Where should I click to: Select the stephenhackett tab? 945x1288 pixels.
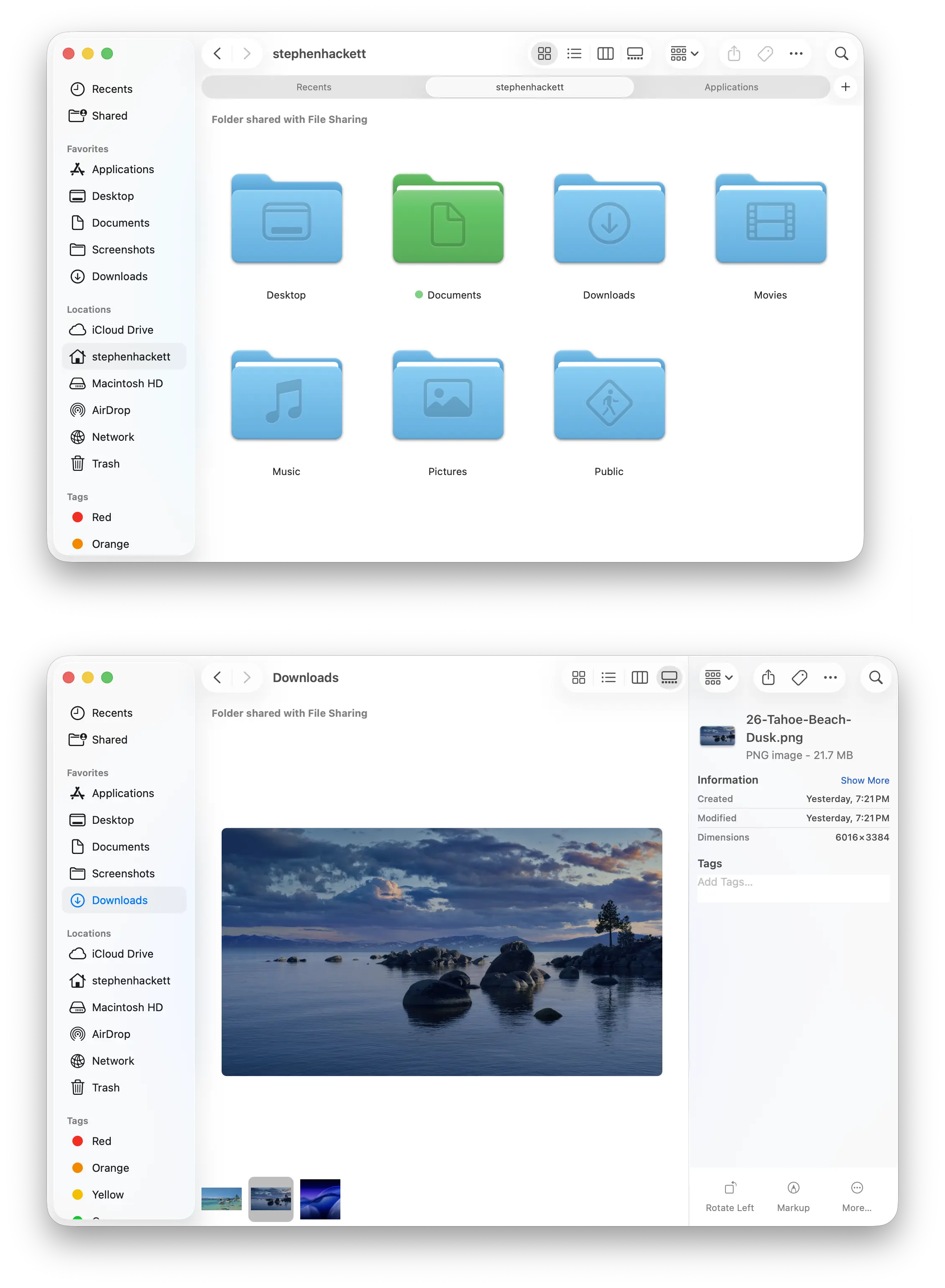(x=529, y=87)
